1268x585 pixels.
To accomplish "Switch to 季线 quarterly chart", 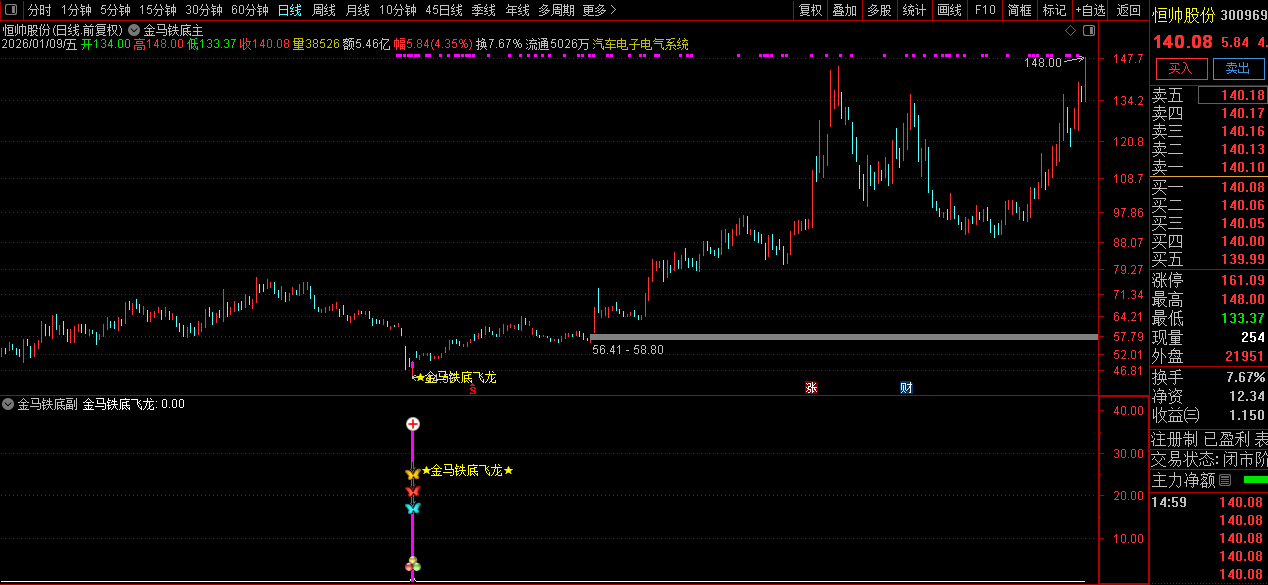I will 484,10.
